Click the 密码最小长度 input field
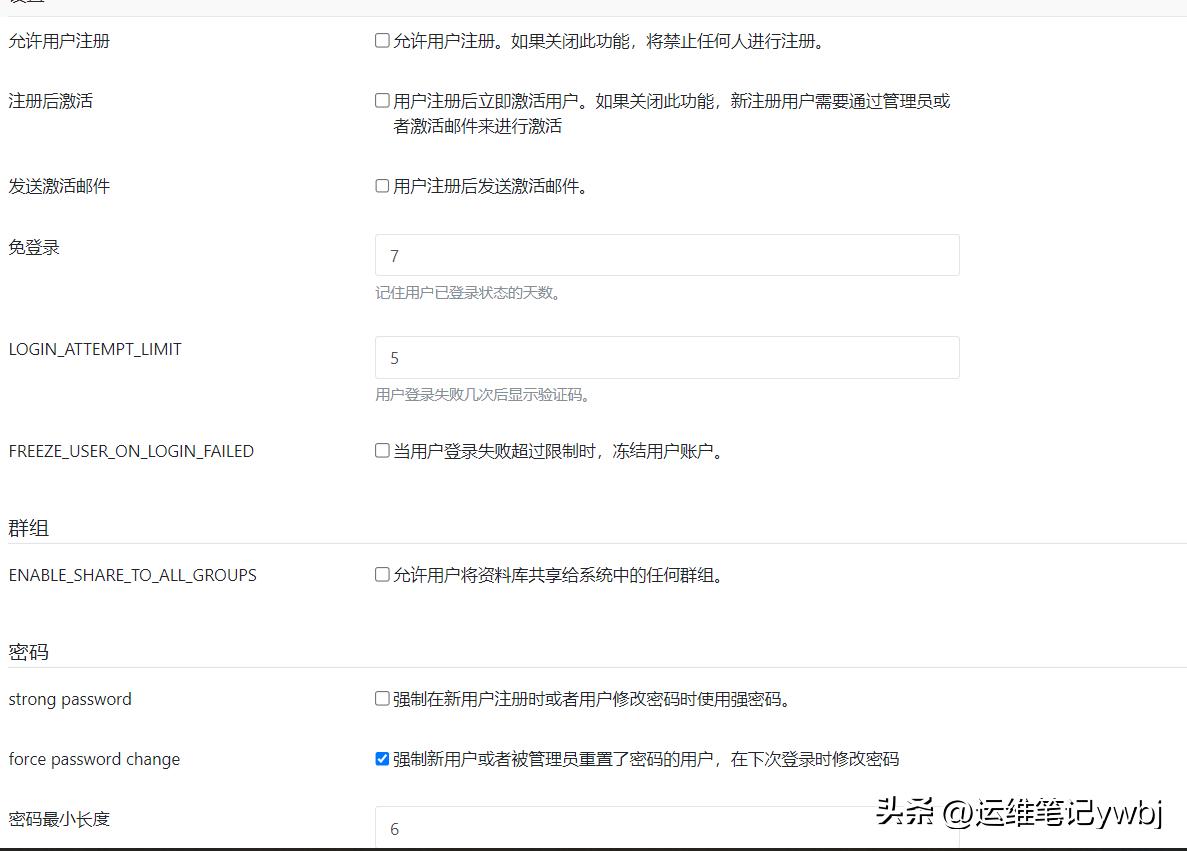The height and width of the screenshot is (851, 1187). [x=665, y=828]
